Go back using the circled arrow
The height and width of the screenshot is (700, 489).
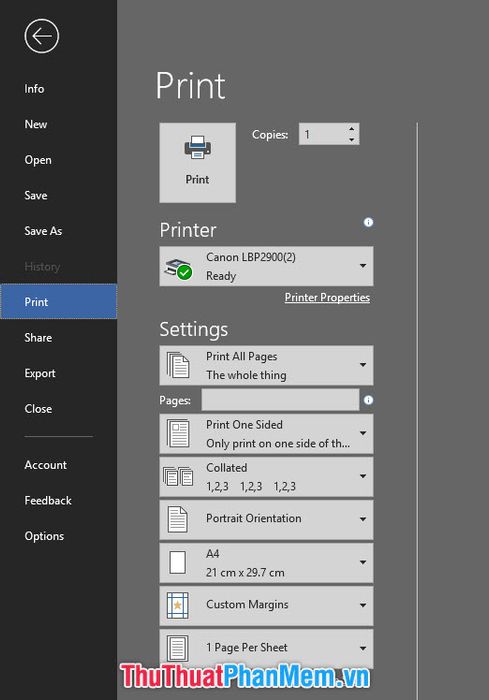pos(42,36)
